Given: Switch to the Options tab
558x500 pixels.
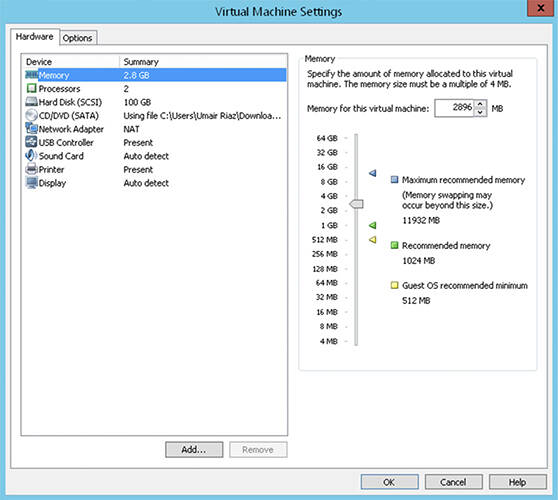Looking at the screenshot, I should coord(78,38).
